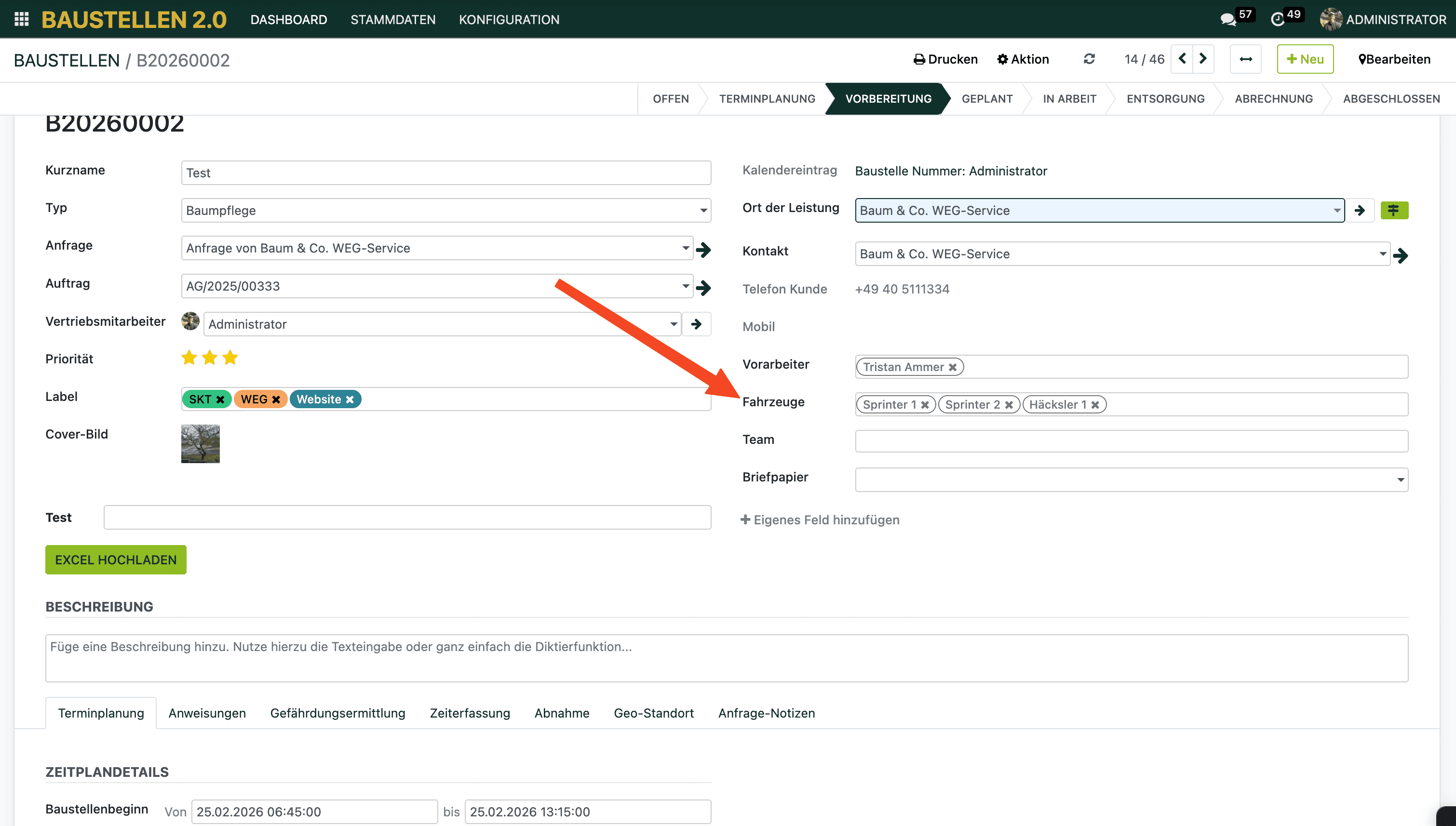Open the activities clock icon
The image size is (1456, 826).
(1277, 20)
